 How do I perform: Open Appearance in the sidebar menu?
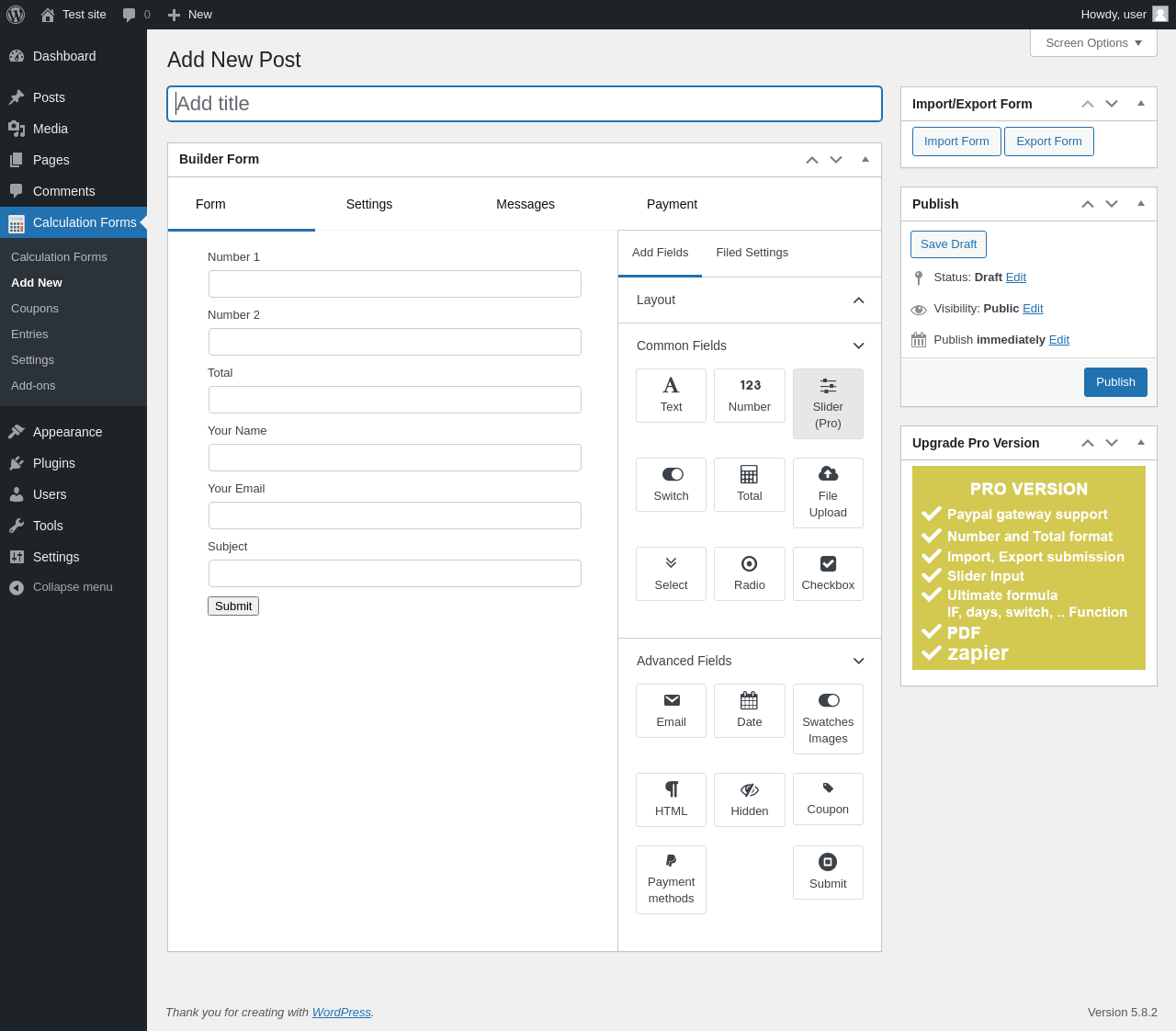73,432
